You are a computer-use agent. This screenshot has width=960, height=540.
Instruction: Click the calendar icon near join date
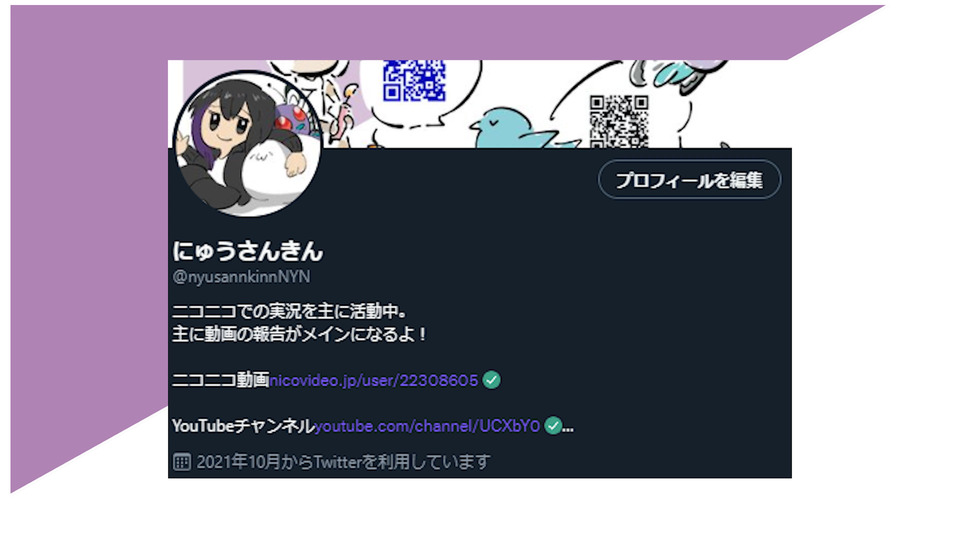tap(182, 462)
